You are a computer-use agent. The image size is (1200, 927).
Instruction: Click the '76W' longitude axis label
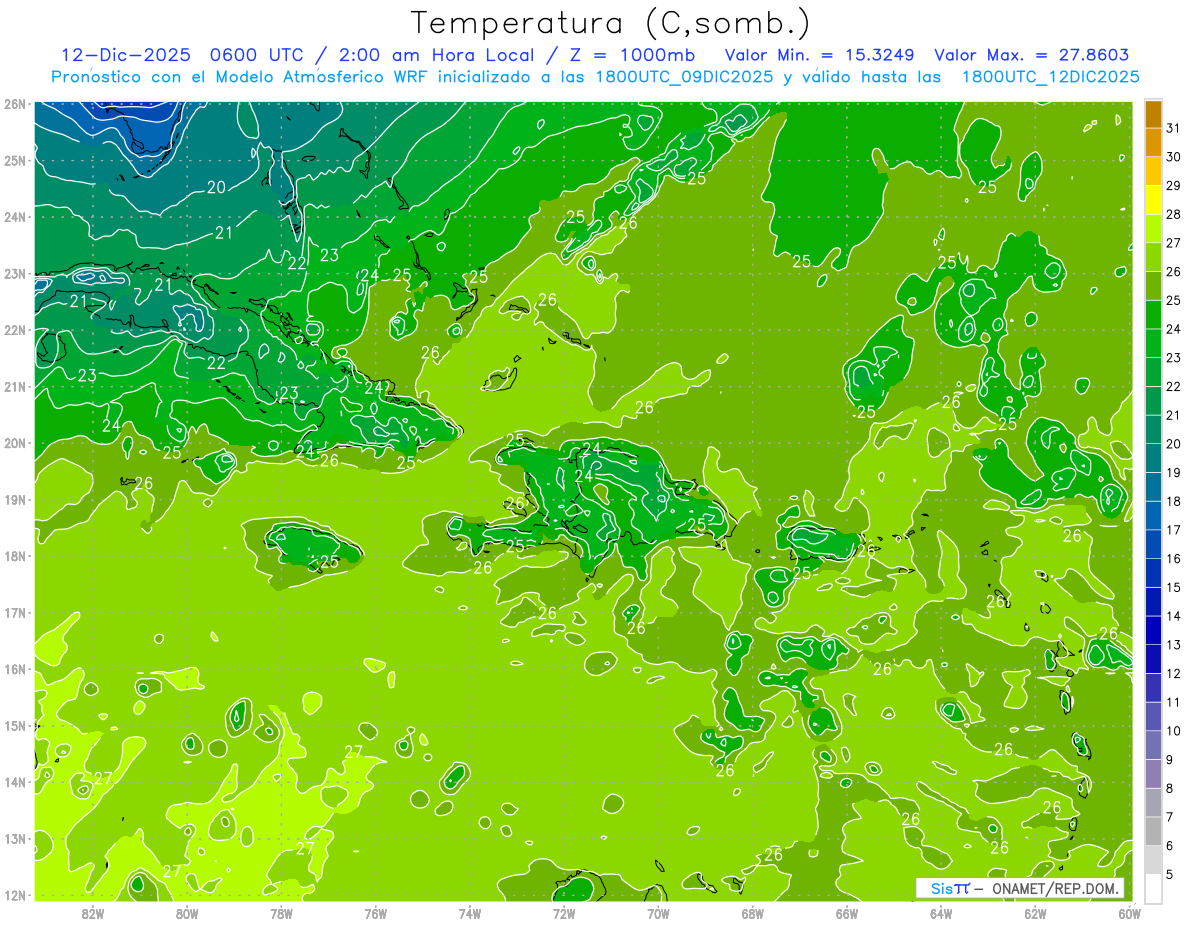[376, 913]
